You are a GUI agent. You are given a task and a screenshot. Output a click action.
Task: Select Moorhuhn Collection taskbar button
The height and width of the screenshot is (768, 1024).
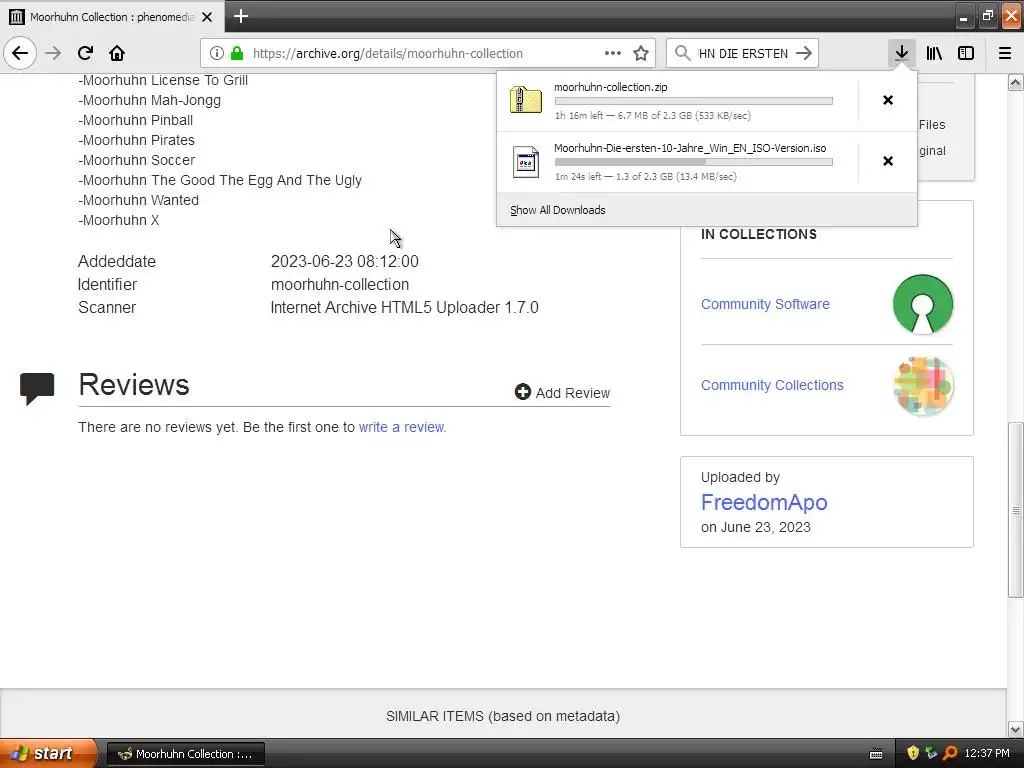click(x=185, y=754)
